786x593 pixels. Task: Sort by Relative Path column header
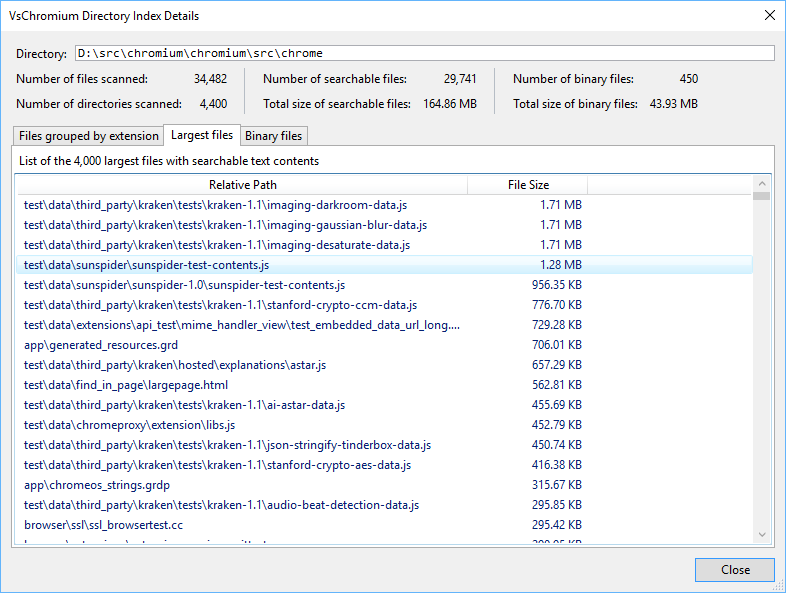[243, 185]
